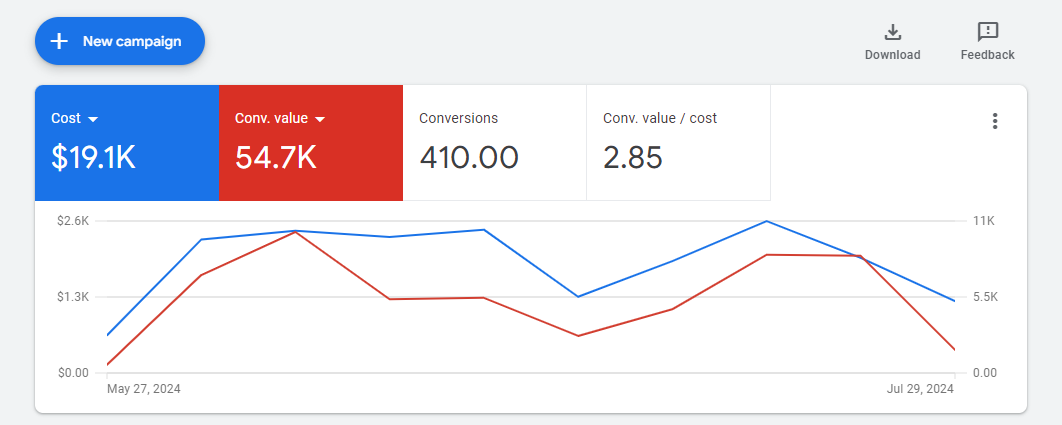This screenshot has width=1062, height=425.
Task: Click the 11K right axis label
Action: (x=985, y=221)
